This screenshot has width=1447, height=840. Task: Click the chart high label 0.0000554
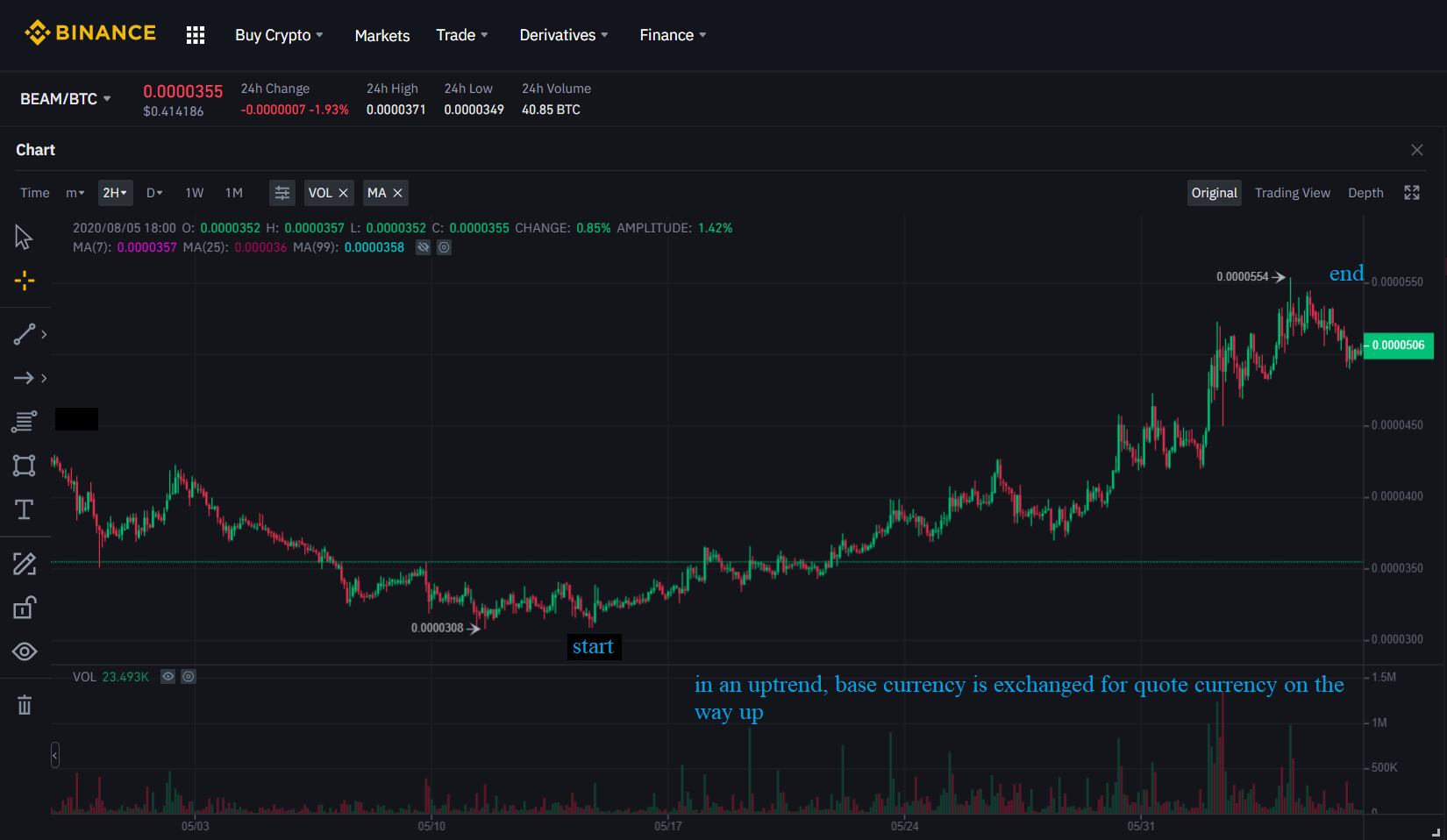1243,277
